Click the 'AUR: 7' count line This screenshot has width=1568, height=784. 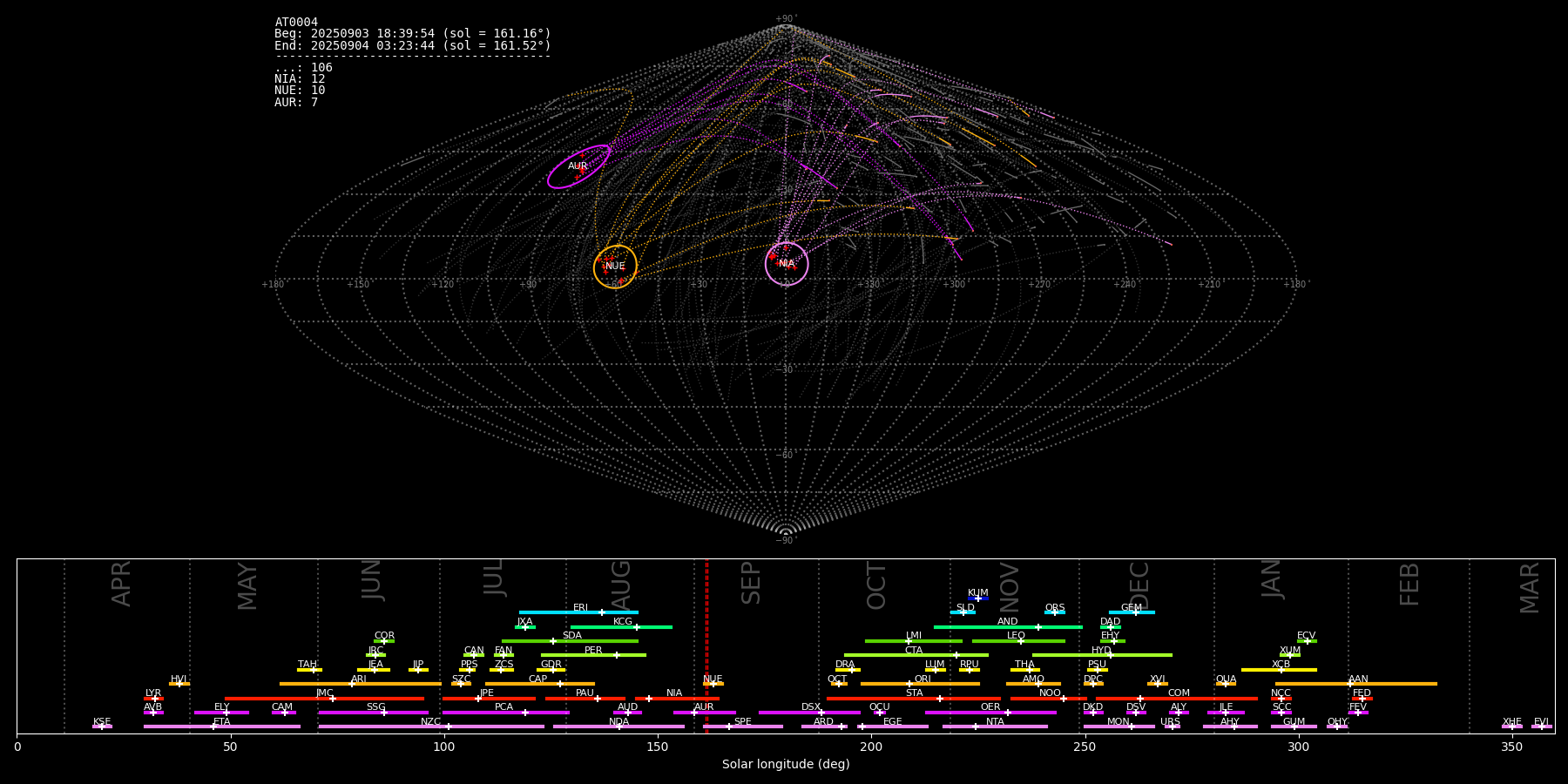point(296,102)
